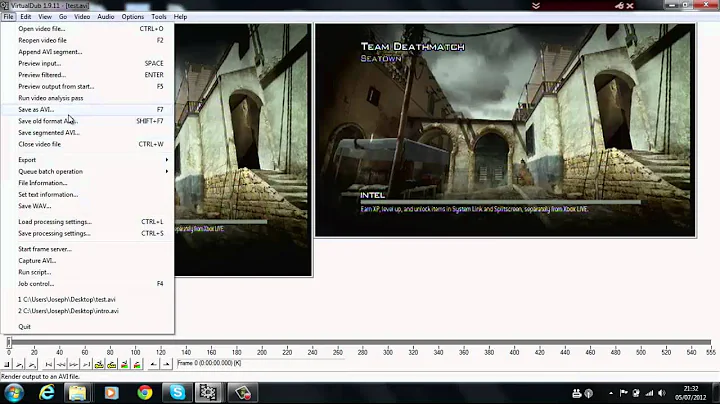
Task: Open Skype from the taskbar
Action: [177, 393]
